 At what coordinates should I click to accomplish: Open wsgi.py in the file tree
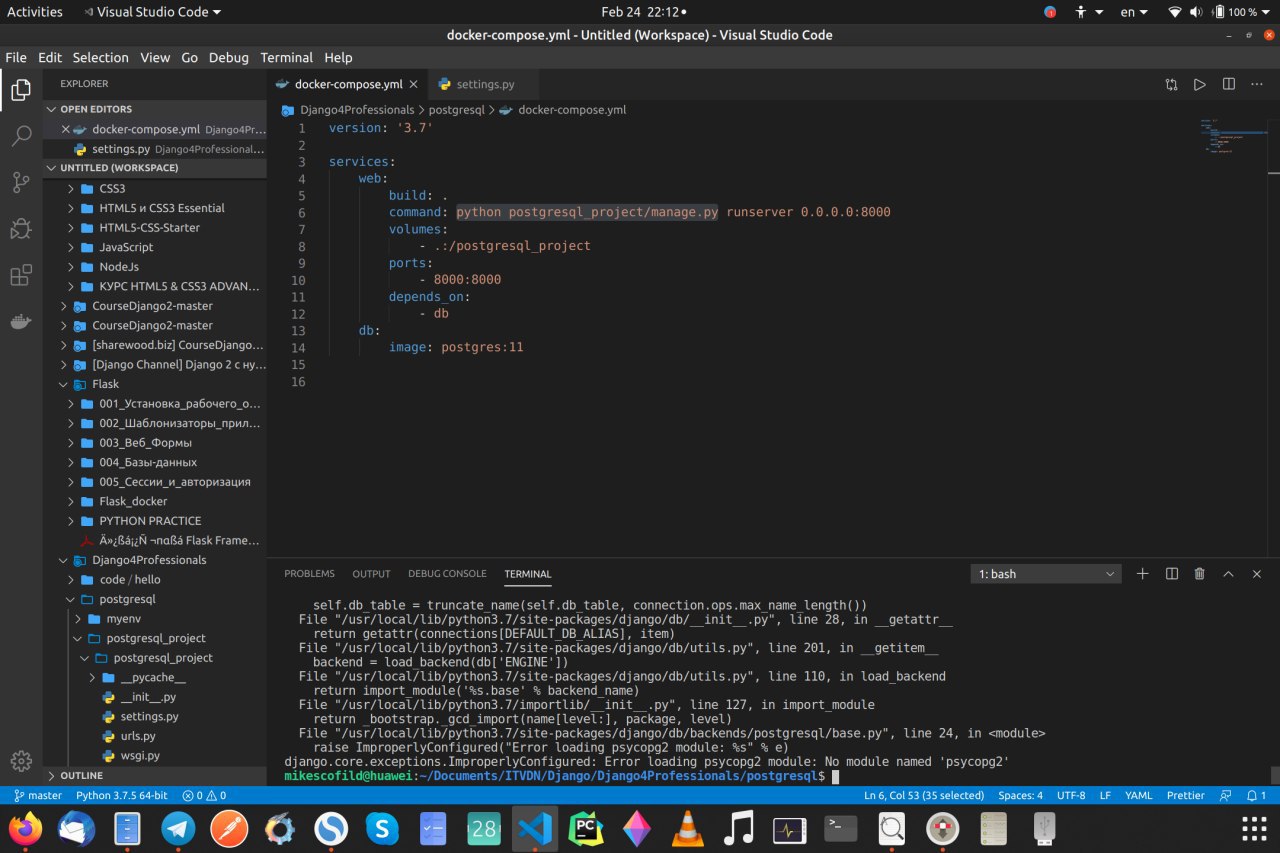[140, 755]
